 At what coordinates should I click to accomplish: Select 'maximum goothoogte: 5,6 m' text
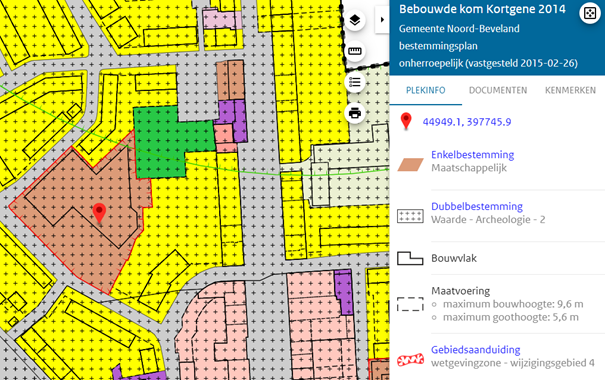coord(510,317)
